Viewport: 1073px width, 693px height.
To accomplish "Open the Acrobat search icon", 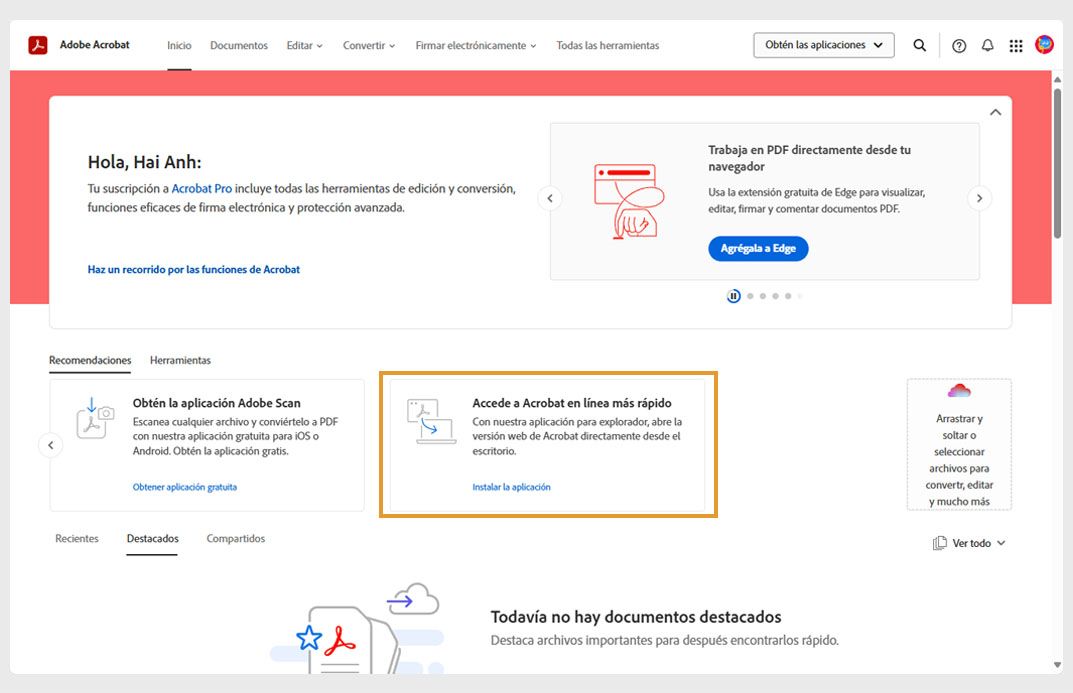I will pos(919,45).
